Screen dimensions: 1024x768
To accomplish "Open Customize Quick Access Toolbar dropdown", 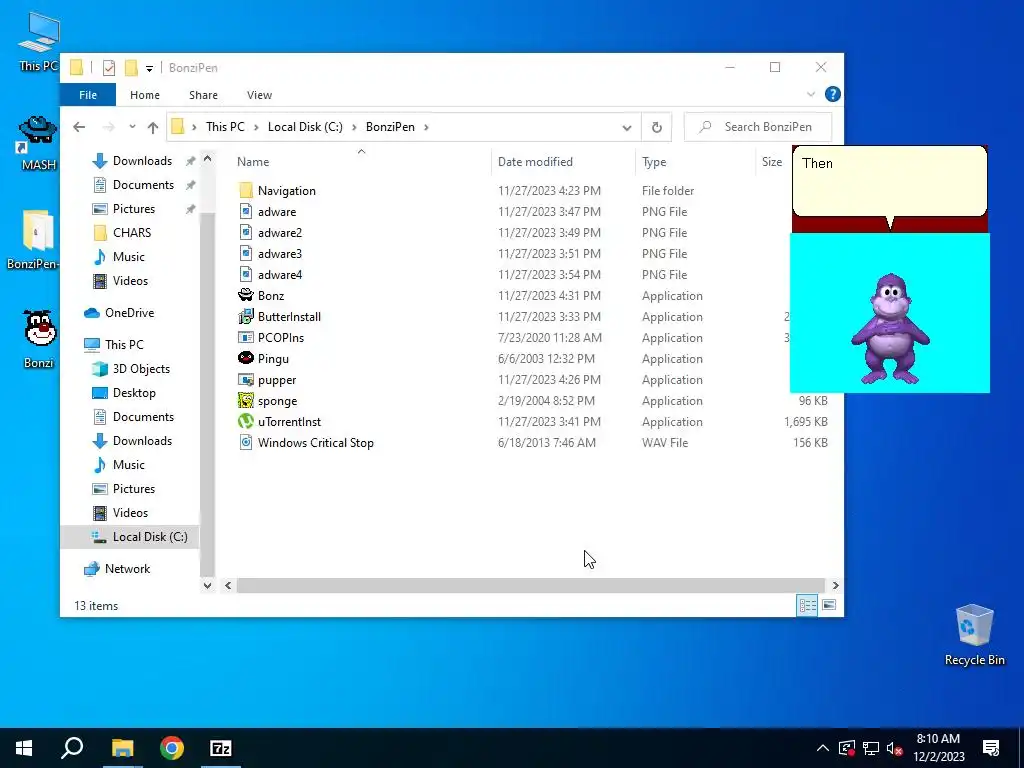I will (150, 69).
